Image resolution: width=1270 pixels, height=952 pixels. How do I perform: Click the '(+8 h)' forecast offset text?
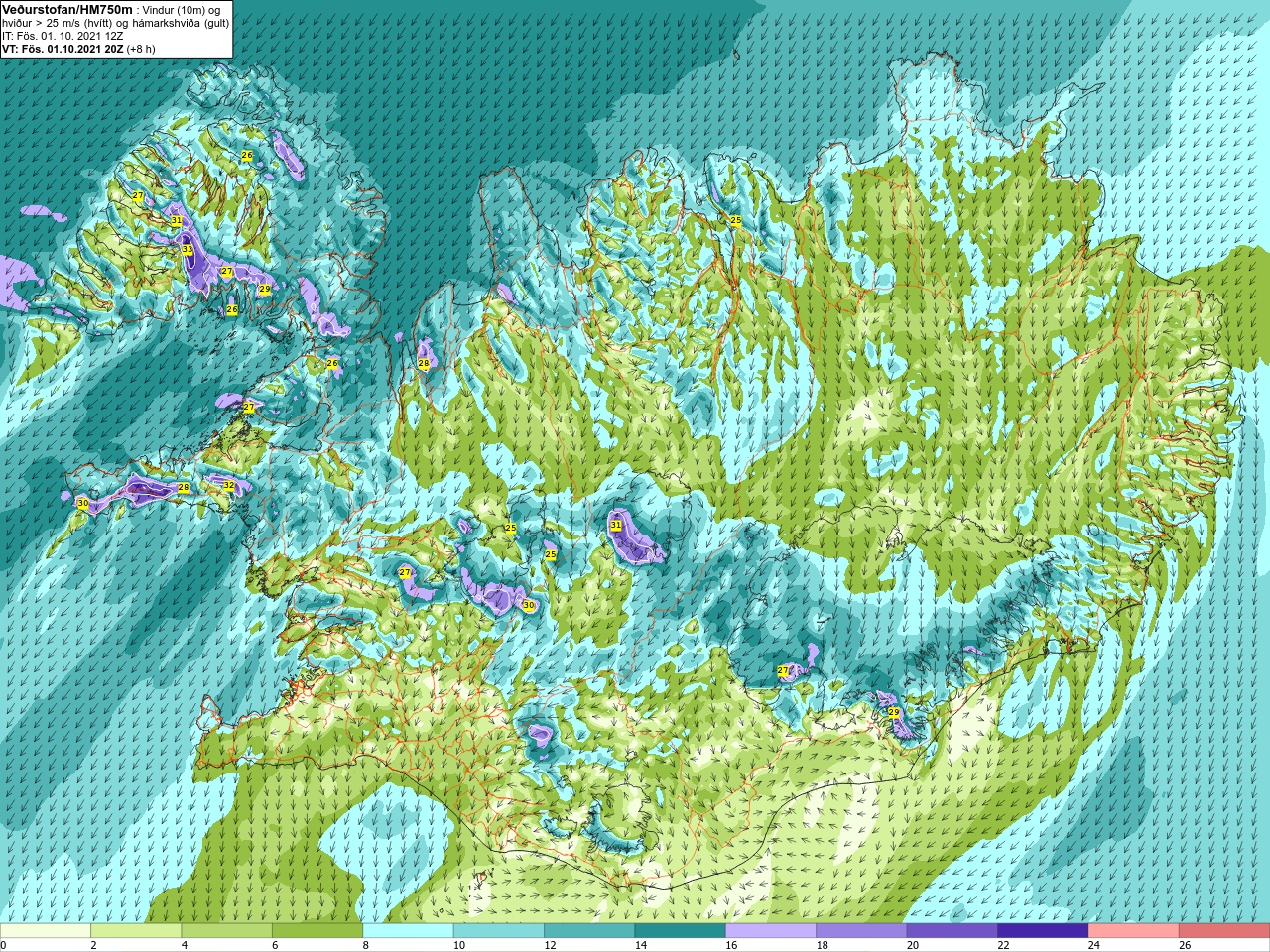pyautogui.click(x=141, y=49)
